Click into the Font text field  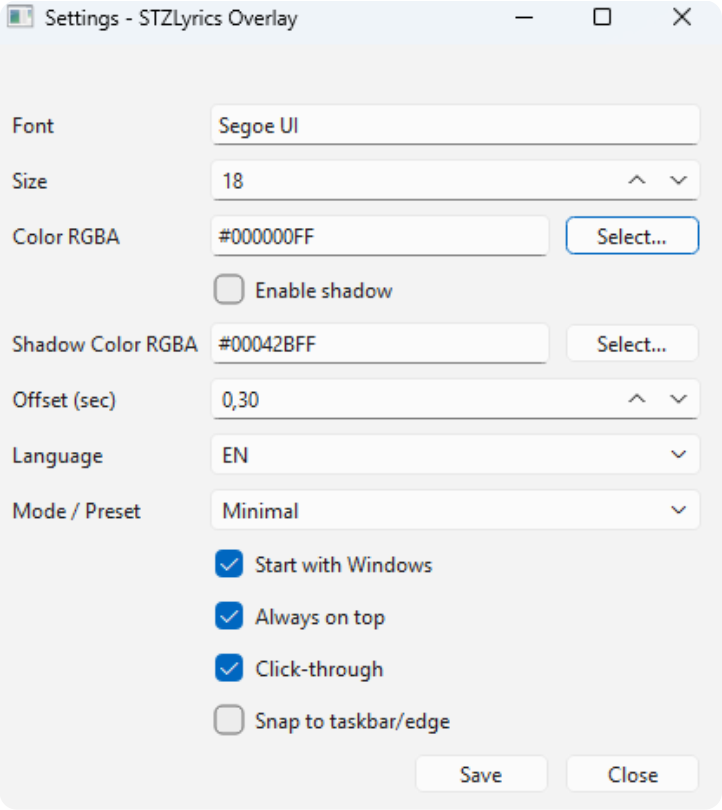tap(455, 126)
